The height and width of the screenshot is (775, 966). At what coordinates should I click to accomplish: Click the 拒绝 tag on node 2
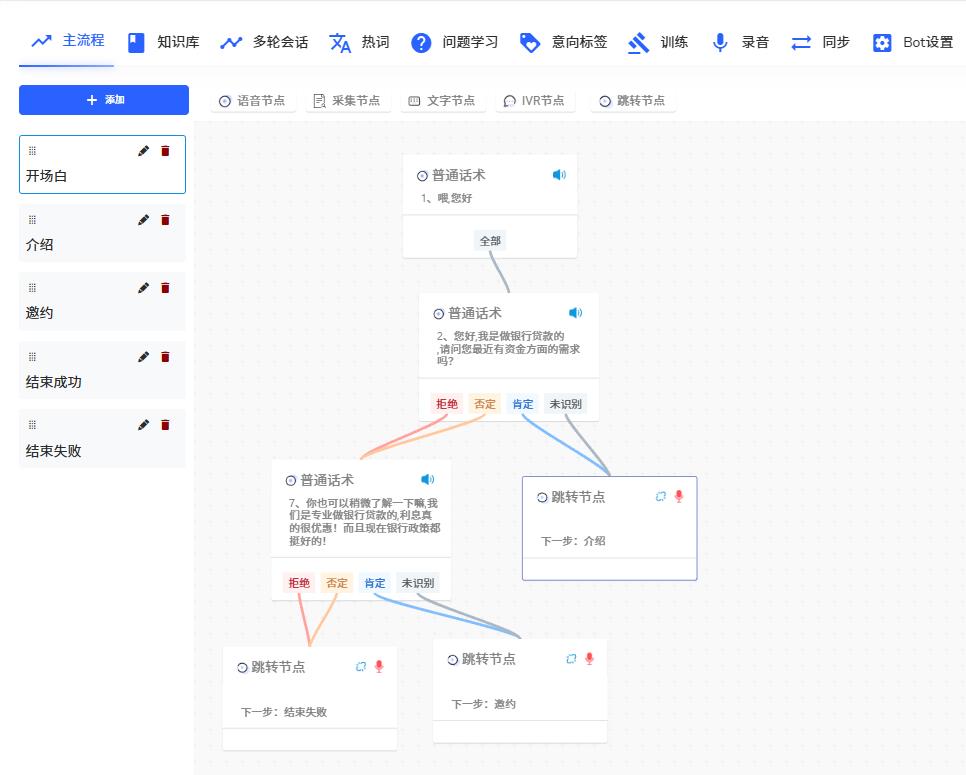(446, 404)
